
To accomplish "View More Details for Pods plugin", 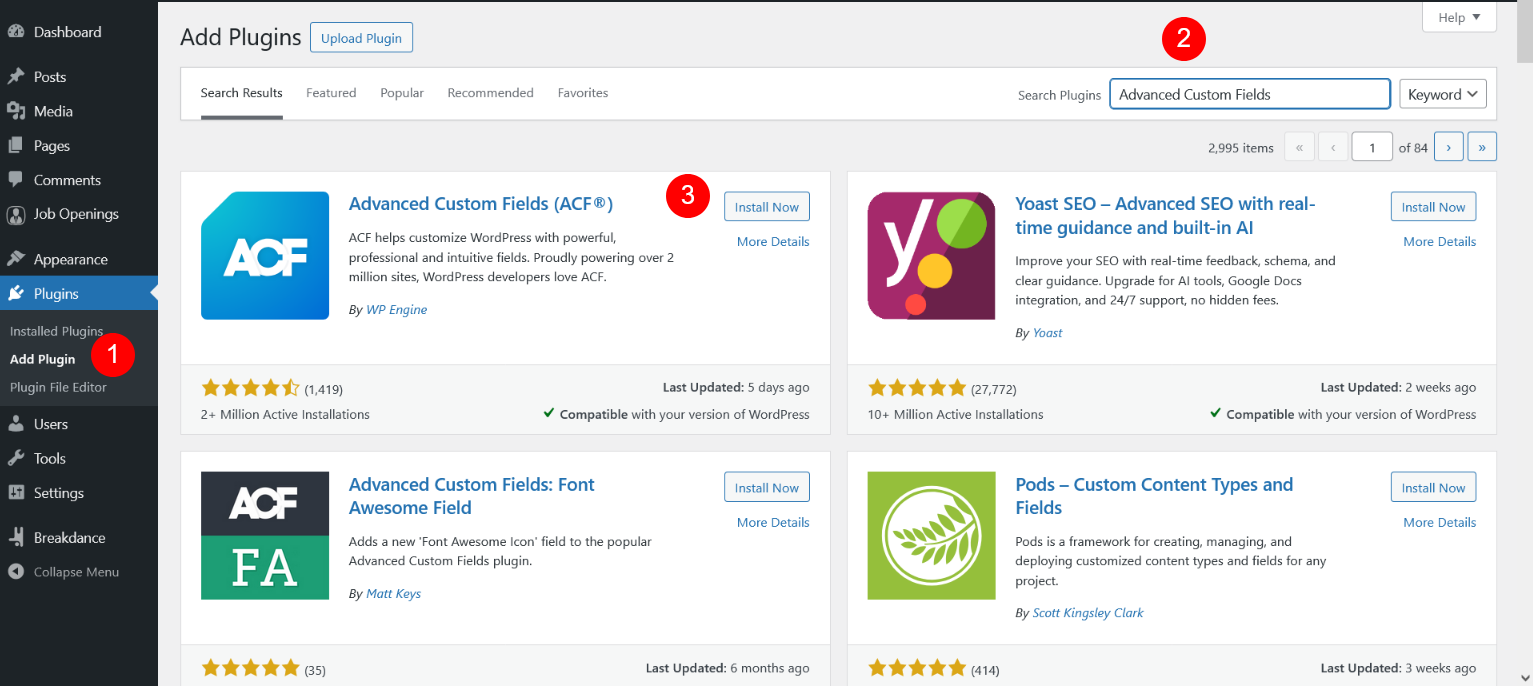I will coord(1439,522).
